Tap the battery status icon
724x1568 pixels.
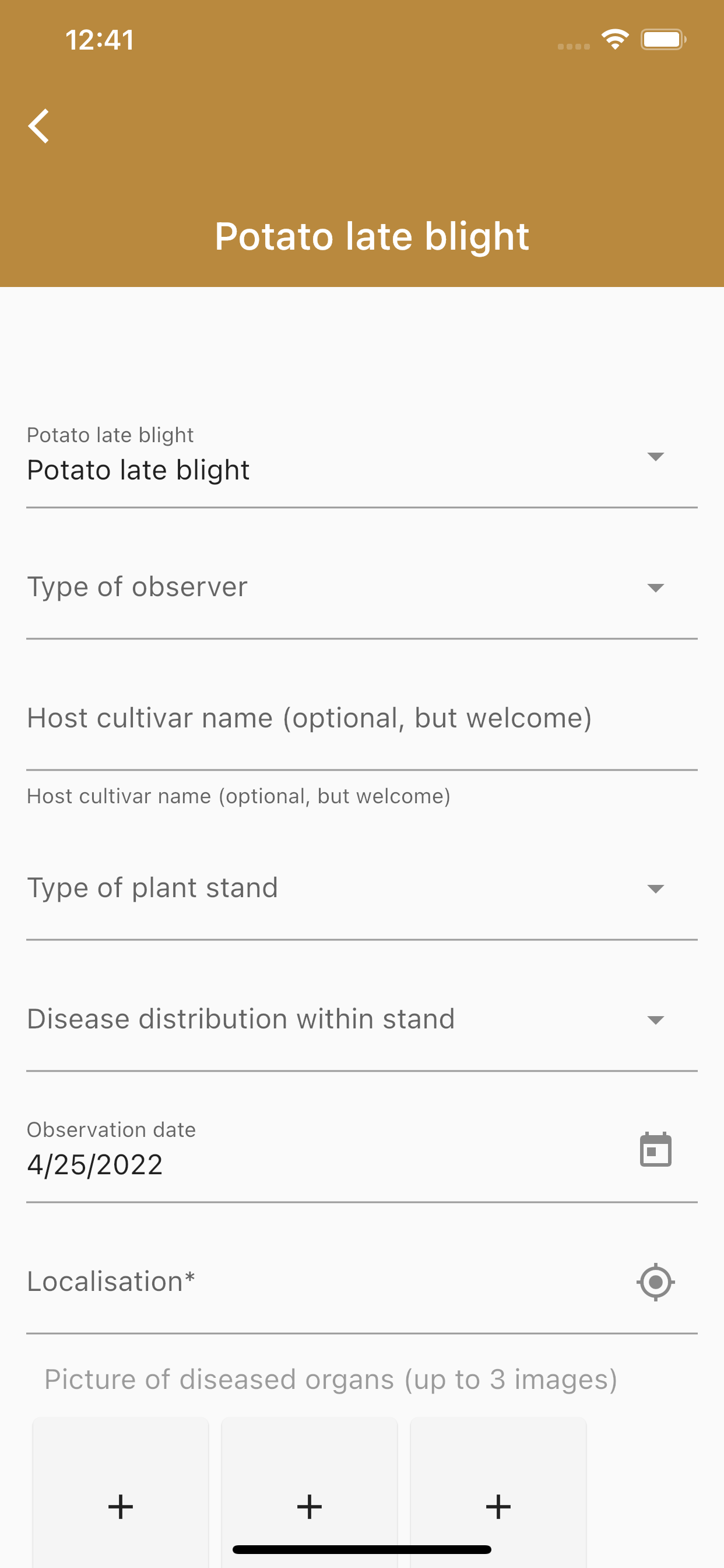663,40
